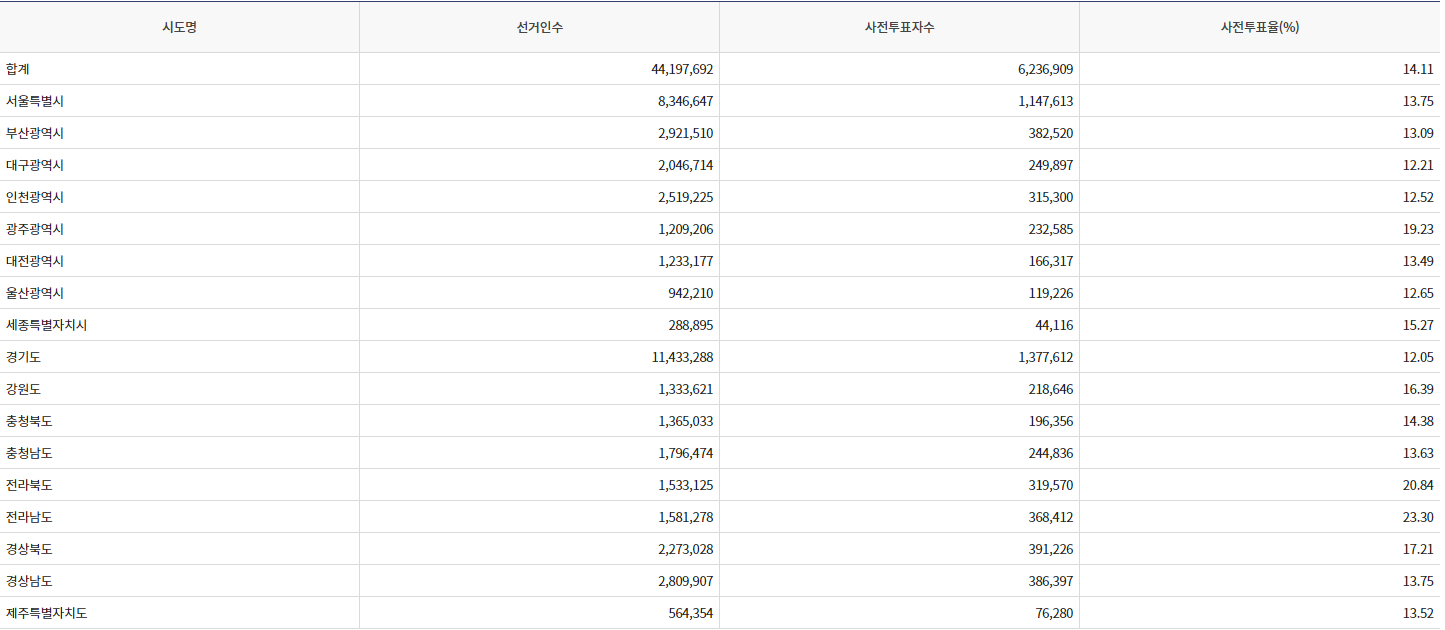Click the 시도명 column header
1445x630 pixels.
click(x=179, y=27)
